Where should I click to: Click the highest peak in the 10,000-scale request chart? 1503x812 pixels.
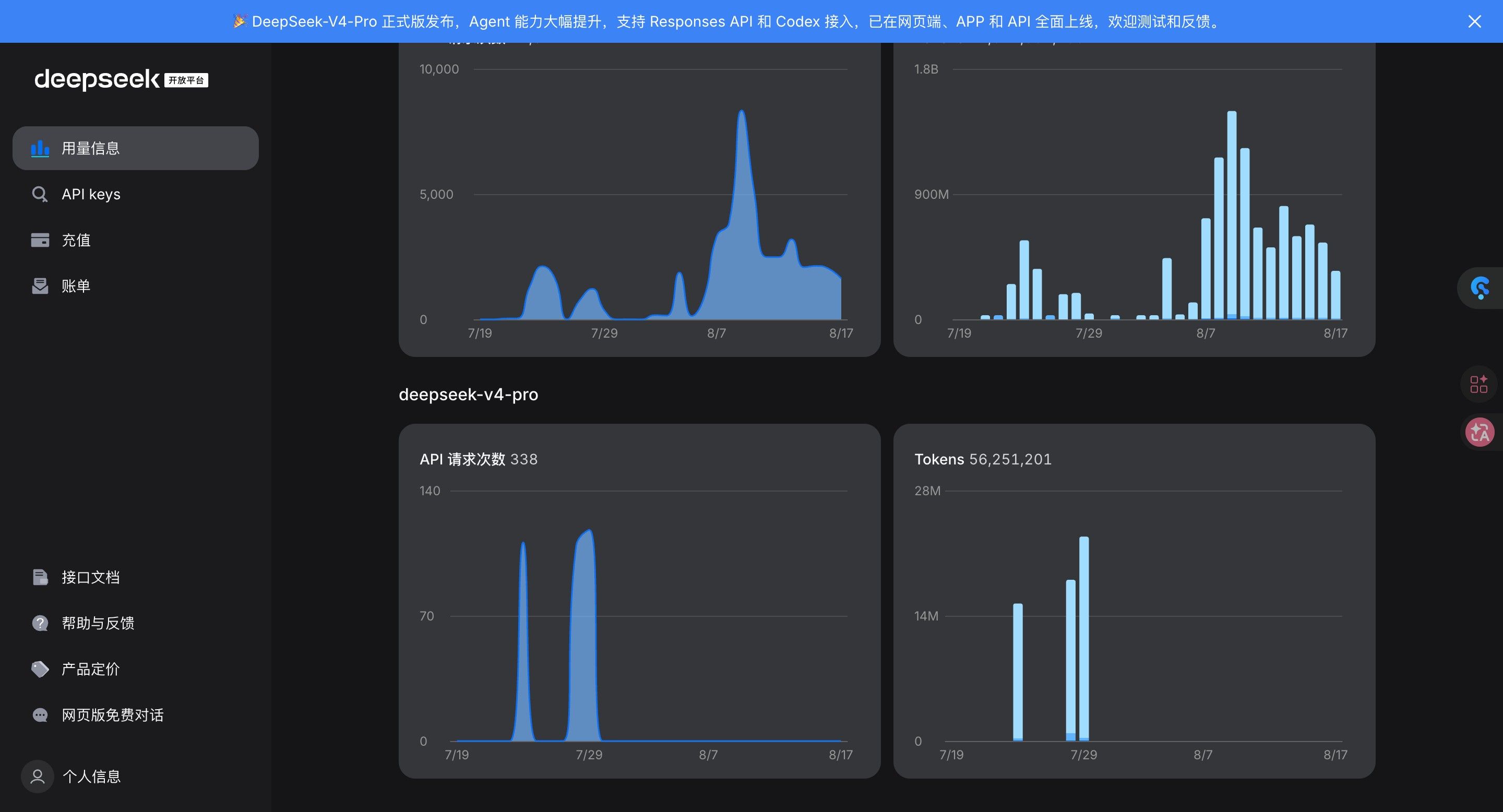pos(742,112)
